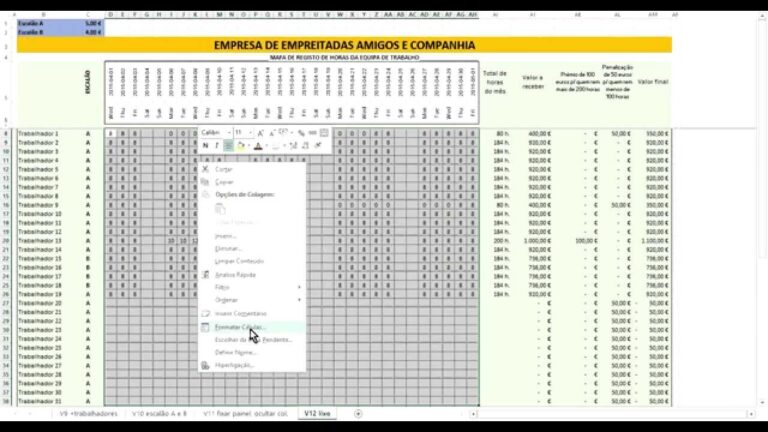
Task: Click the vertical scrollbar down arrow
Action: [763, 403]
